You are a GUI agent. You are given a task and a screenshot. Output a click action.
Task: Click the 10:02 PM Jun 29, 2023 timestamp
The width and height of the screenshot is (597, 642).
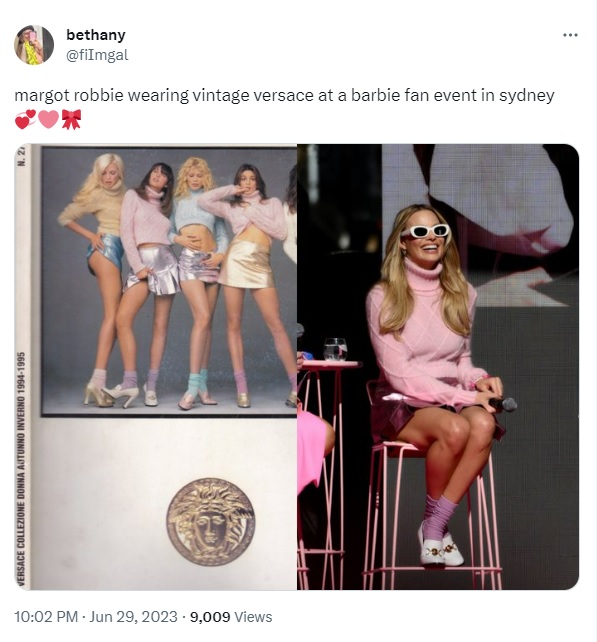(96, 617)
